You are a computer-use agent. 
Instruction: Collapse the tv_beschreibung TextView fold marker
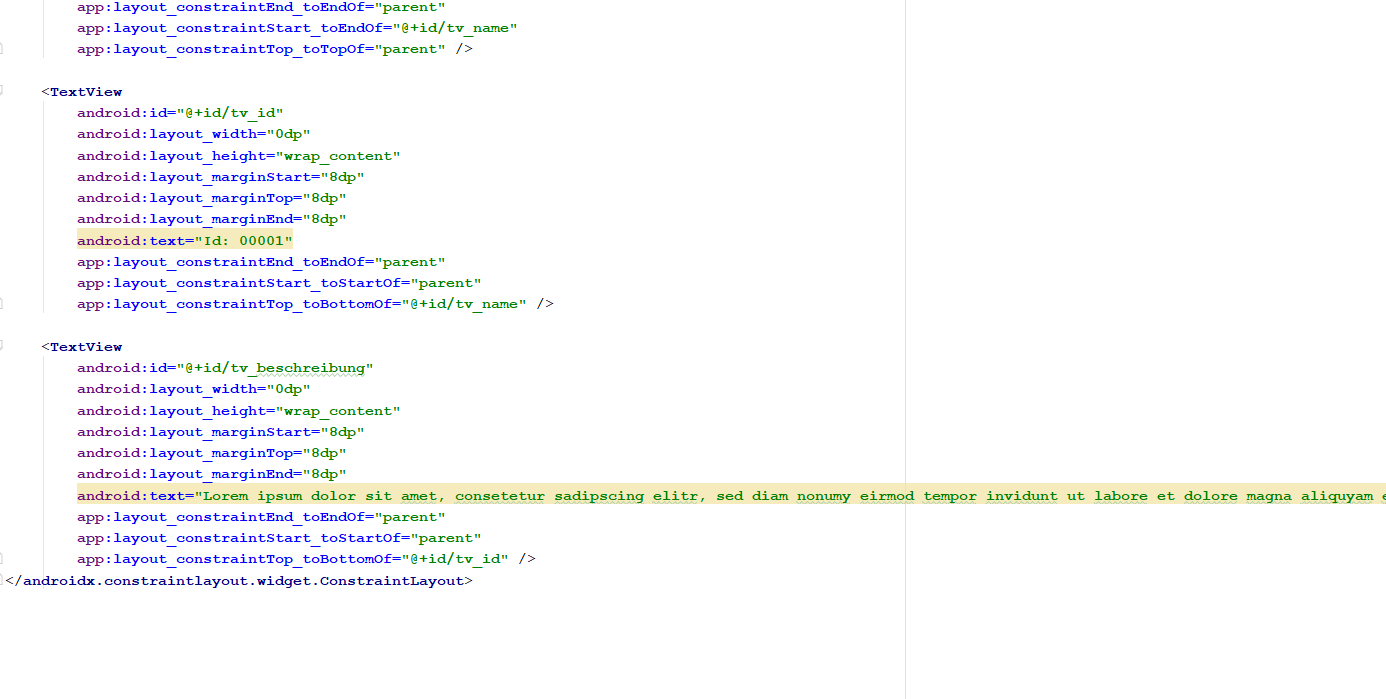(2, 347)
